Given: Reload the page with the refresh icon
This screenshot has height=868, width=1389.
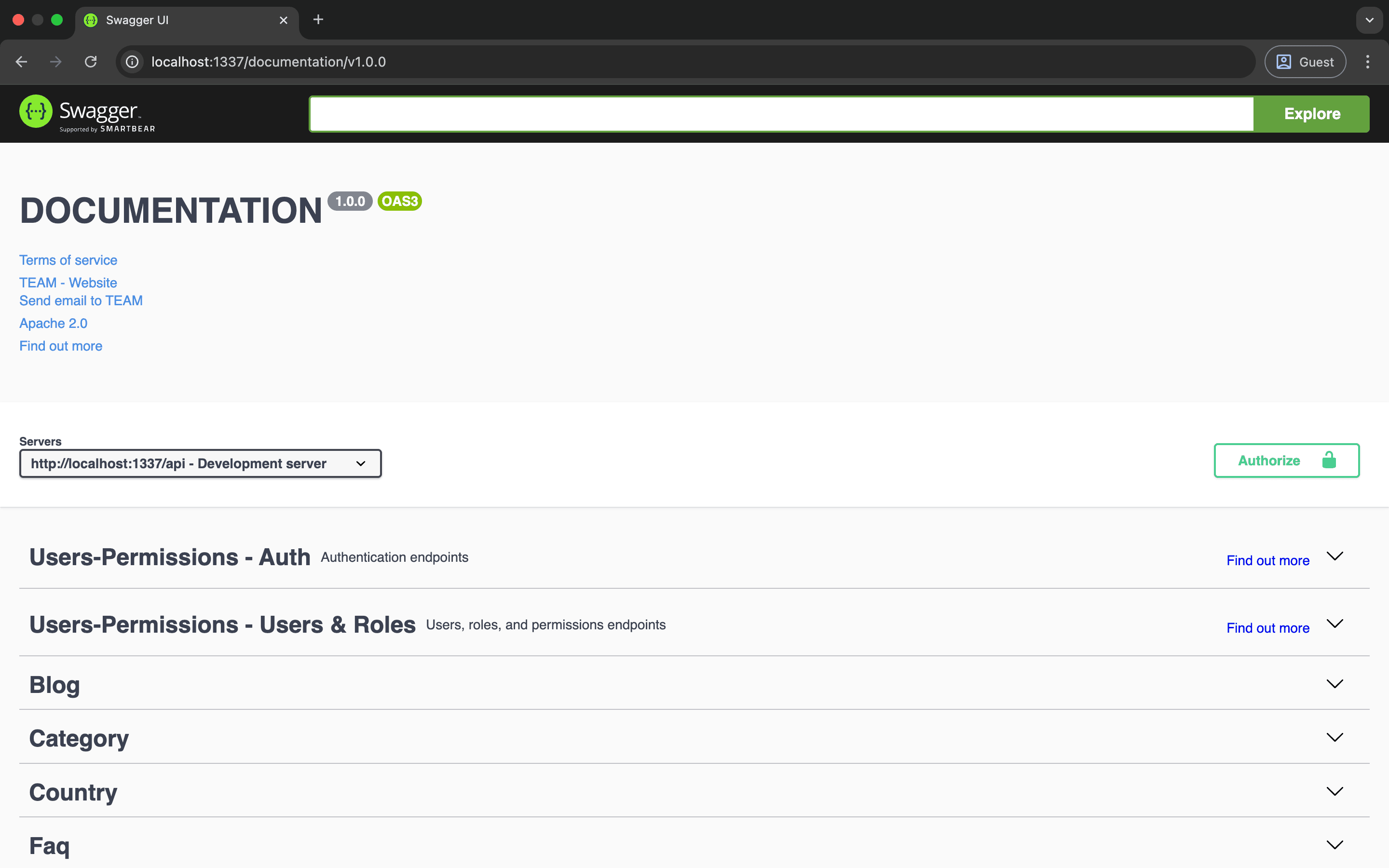Looking at the screenshot, I should click(x=91, y=62).
